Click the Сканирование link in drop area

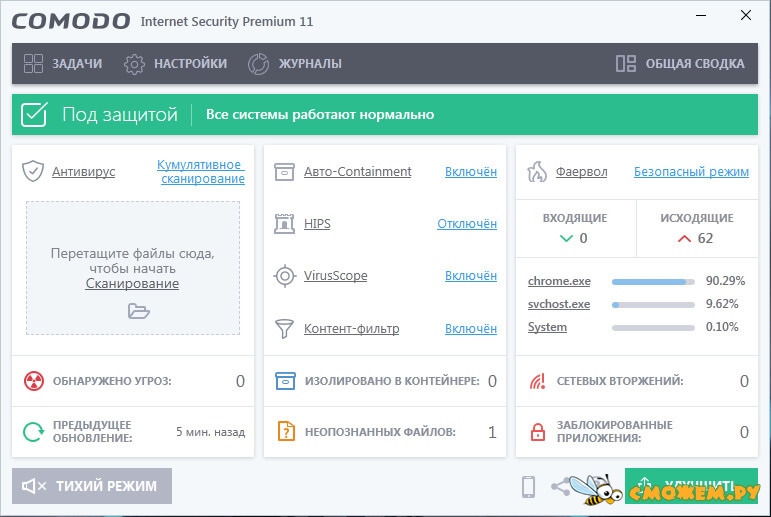pyautogui.click(x=132, y=283)
